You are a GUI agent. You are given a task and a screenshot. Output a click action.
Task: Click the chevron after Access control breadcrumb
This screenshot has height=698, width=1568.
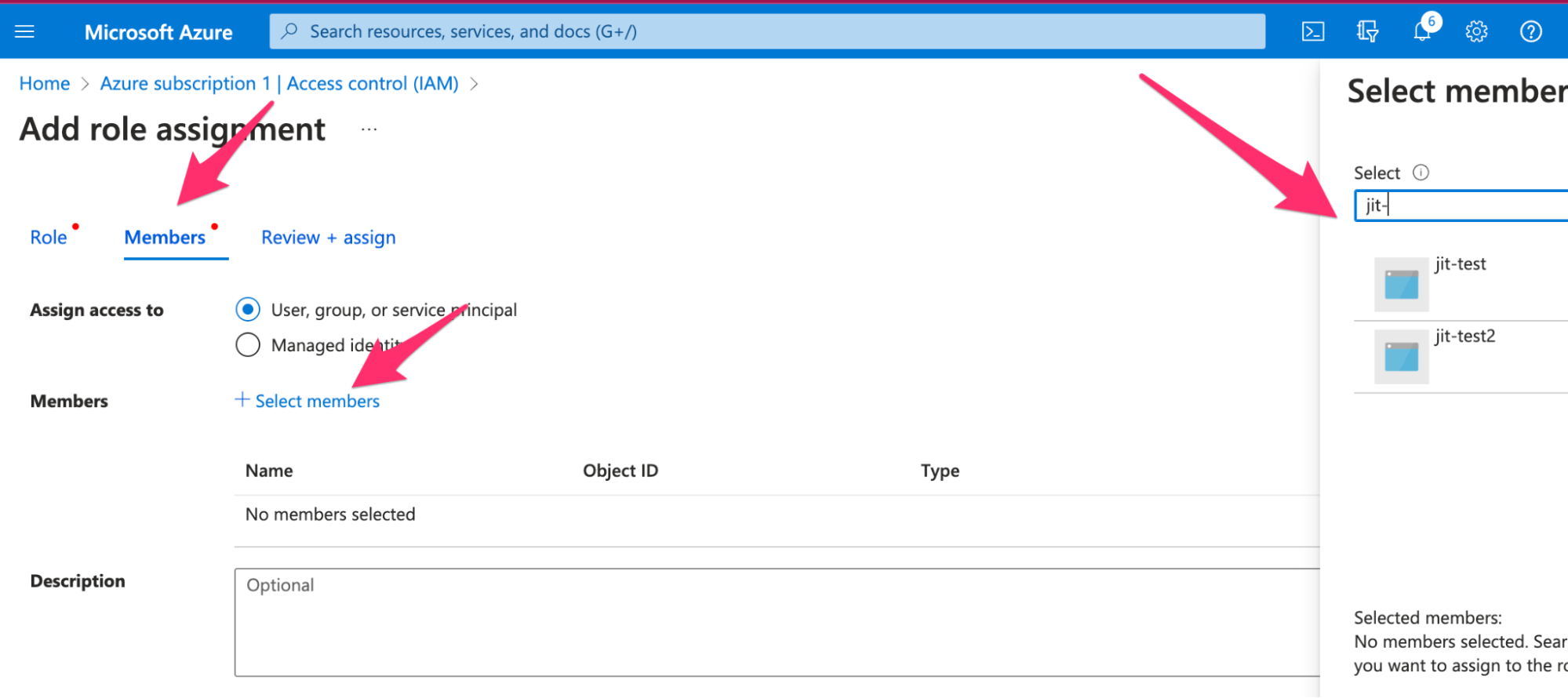[474, 84]
